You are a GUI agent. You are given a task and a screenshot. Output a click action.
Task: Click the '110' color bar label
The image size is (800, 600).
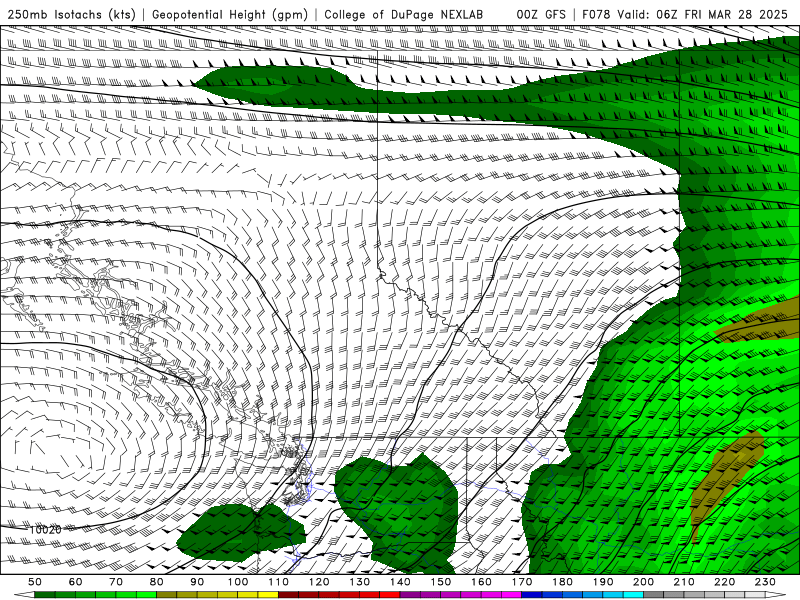[278, 582]
